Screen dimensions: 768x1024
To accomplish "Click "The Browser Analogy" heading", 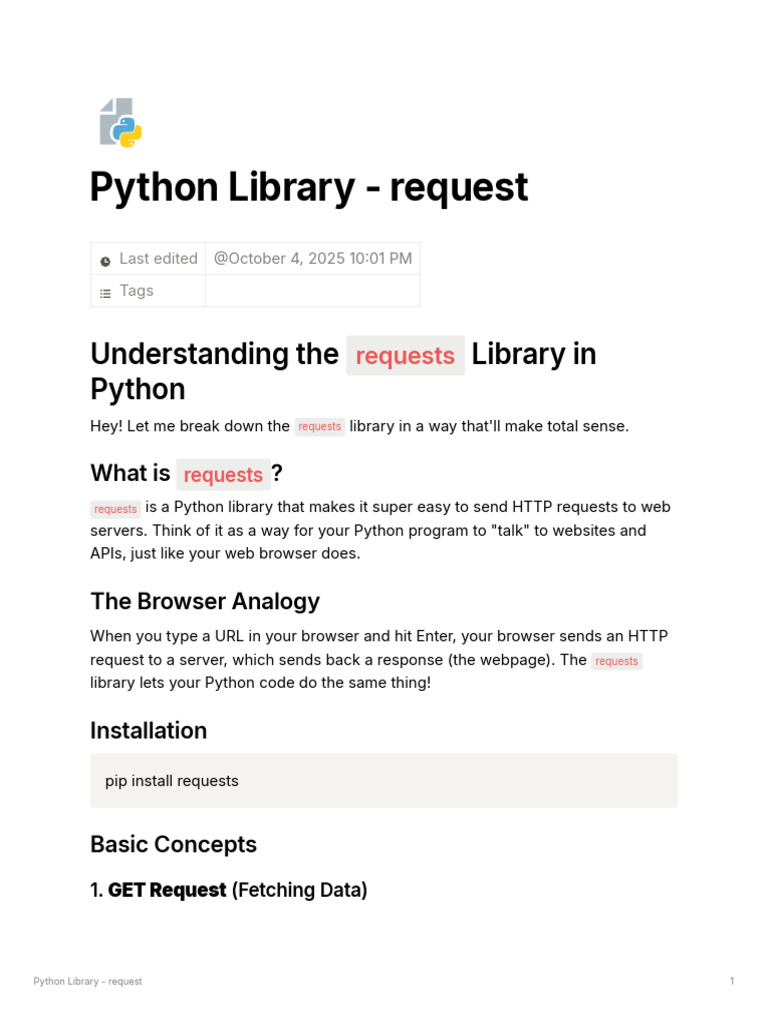I will [205, 602].
